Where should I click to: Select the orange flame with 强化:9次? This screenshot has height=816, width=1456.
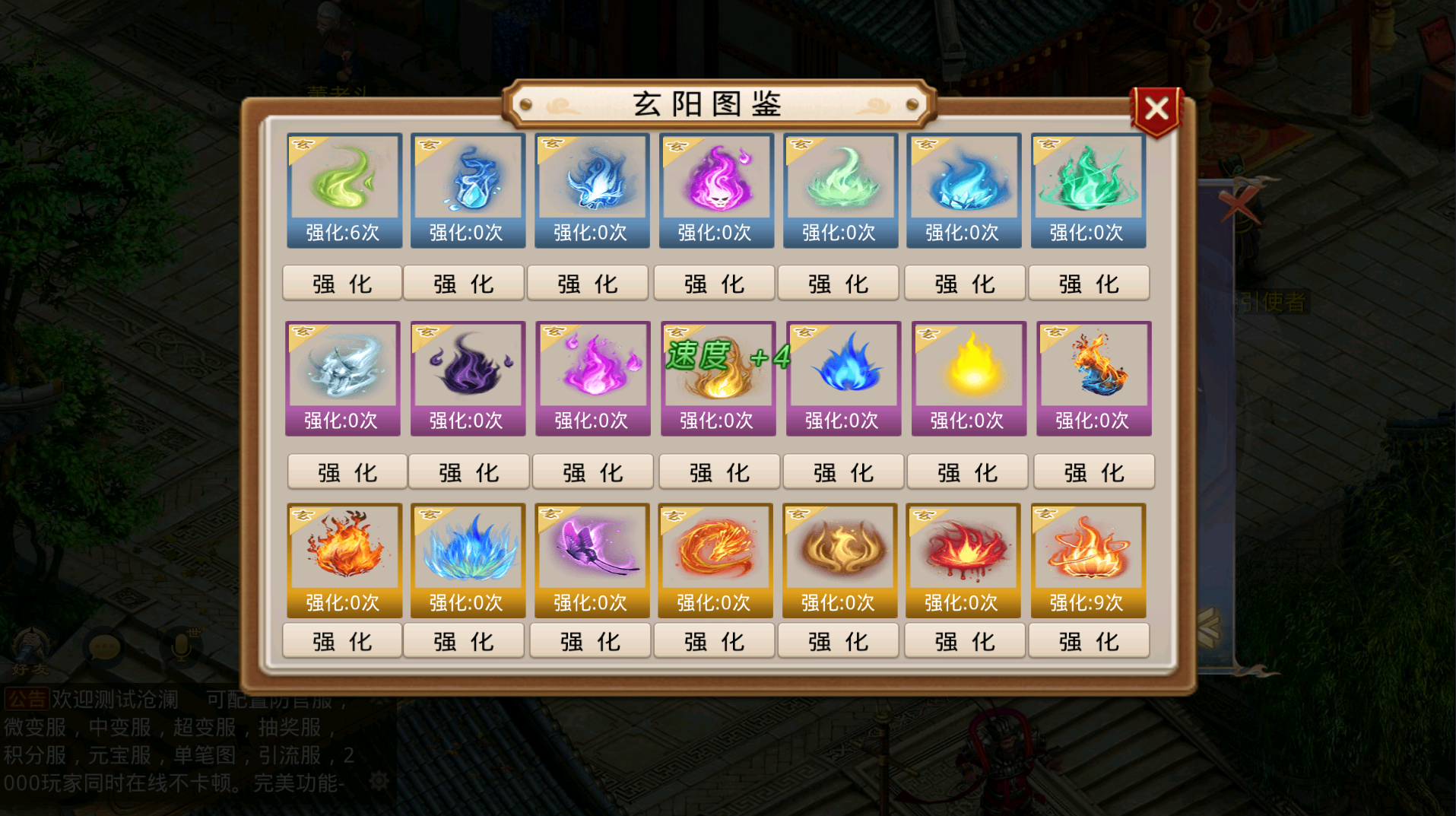(x=1088, y=560)
